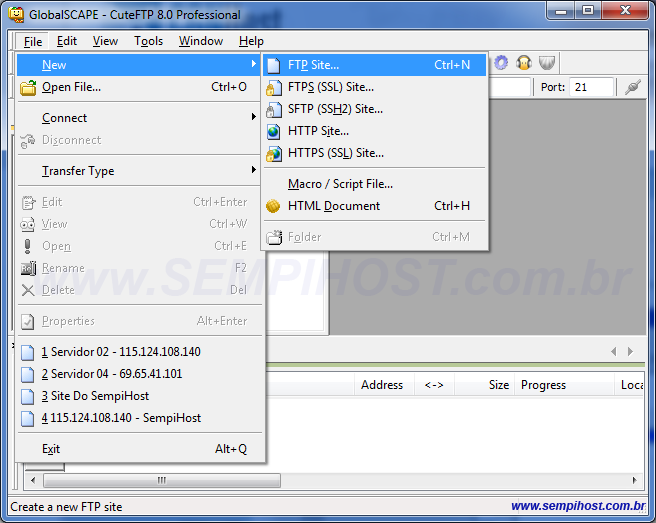Choose Exit from the File menu

pyautogui.click(x=141, y=449)
